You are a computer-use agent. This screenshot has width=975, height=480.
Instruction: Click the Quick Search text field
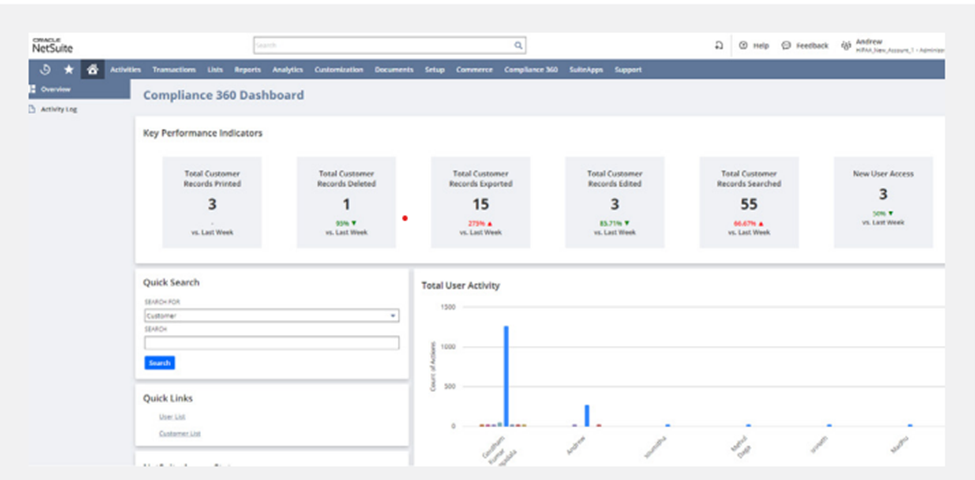(272, 343)
